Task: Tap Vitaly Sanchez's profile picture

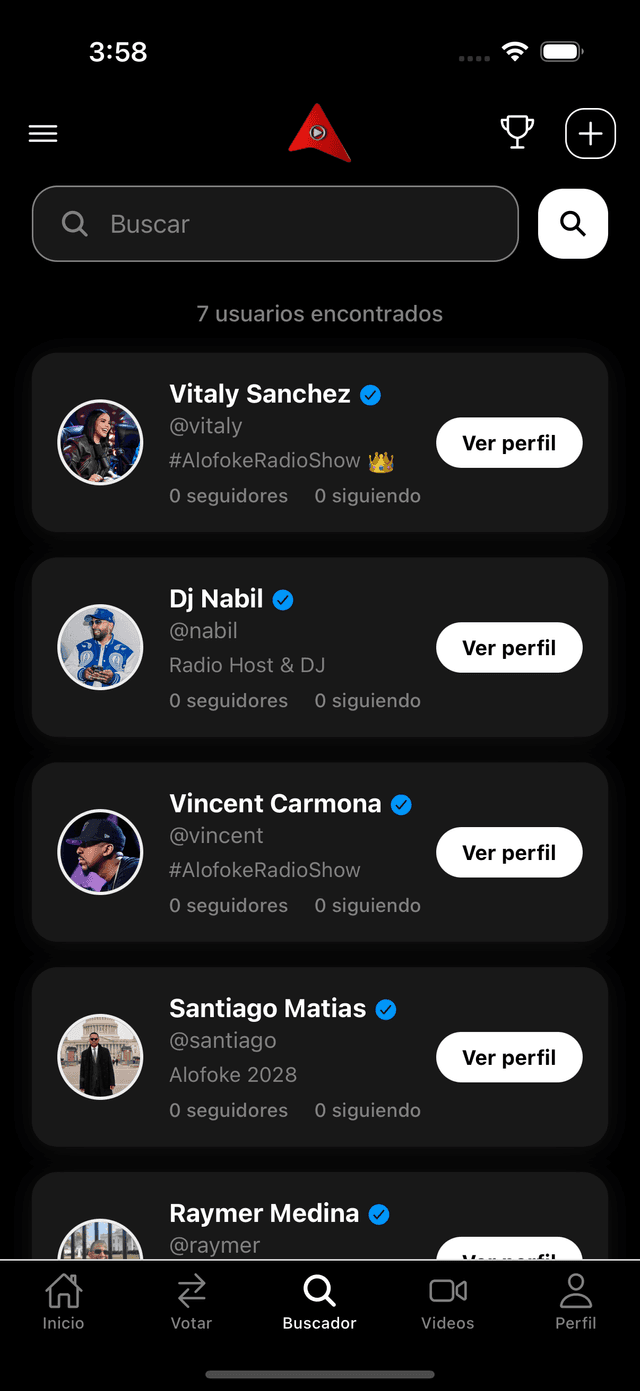Action: pyautogui.click(x=100, y=442)
